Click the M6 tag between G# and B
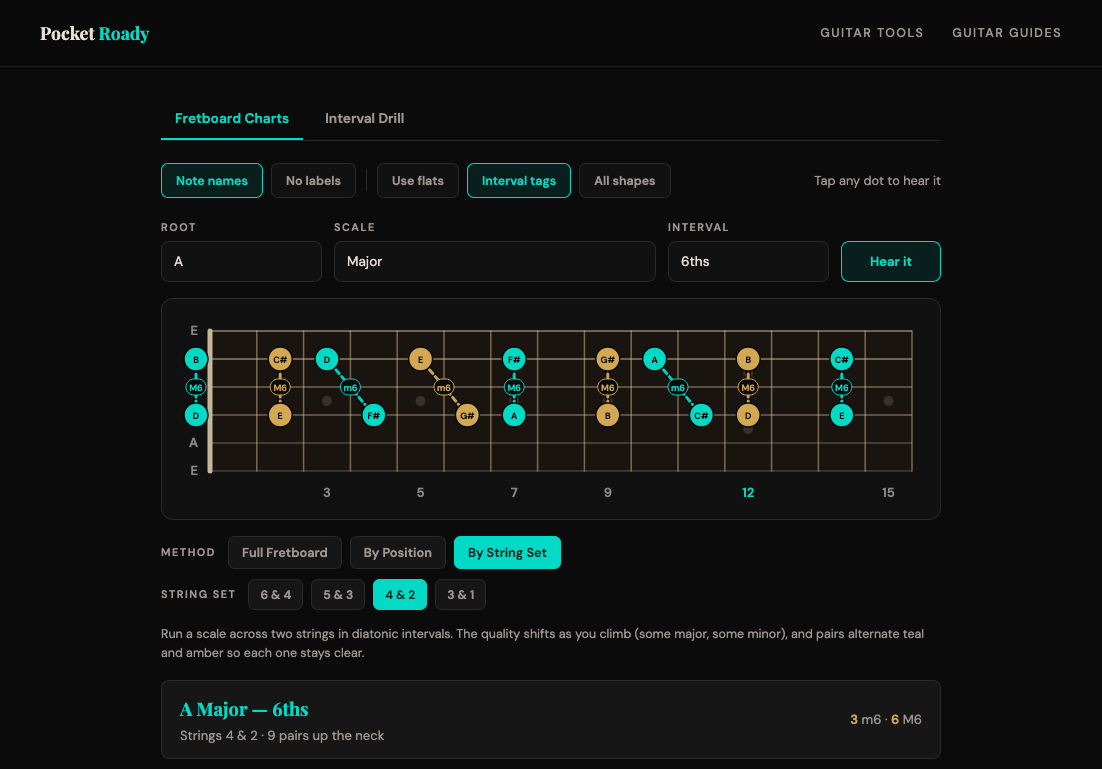 point(607,387)
